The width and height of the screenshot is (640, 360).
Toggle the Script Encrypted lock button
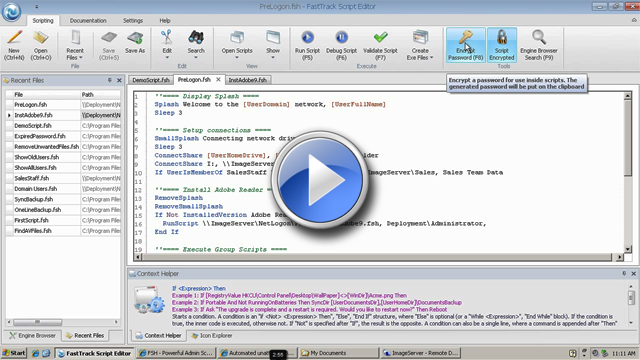pyautogui.click(x=502, y=45)
